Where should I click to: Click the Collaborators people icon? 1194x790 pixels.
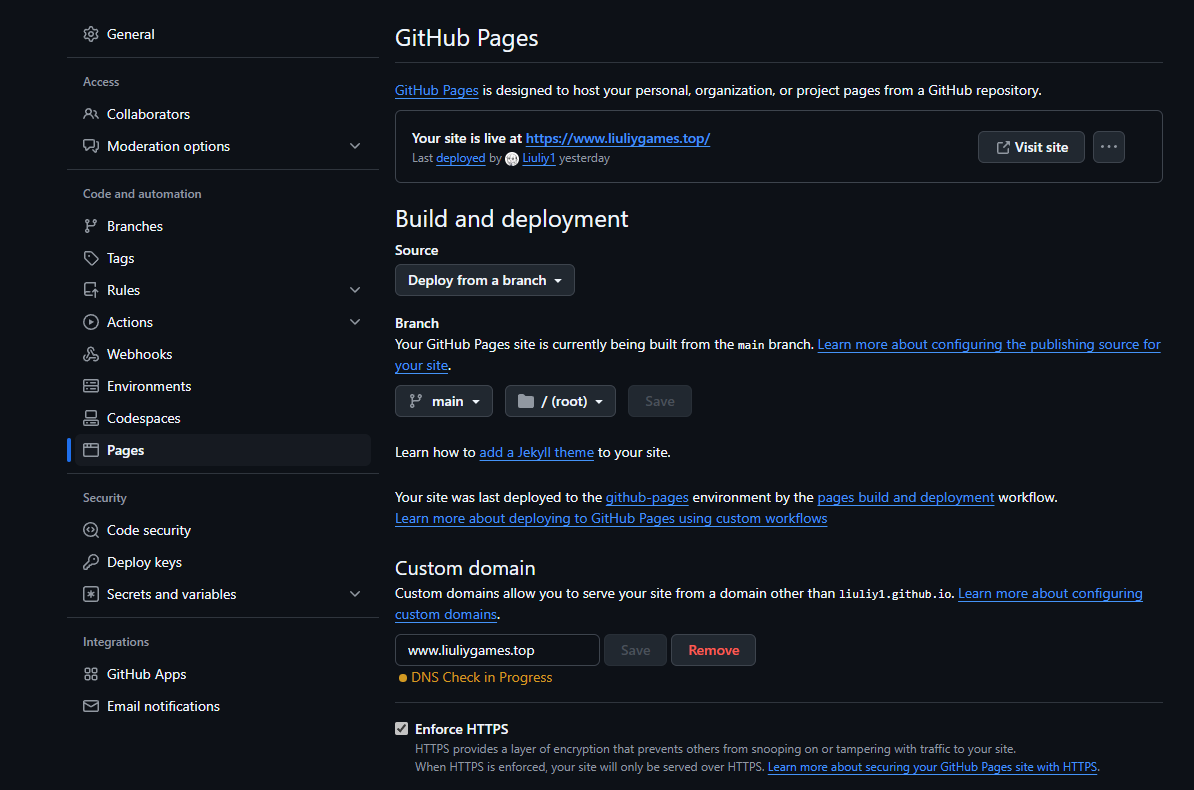point(91,114)
